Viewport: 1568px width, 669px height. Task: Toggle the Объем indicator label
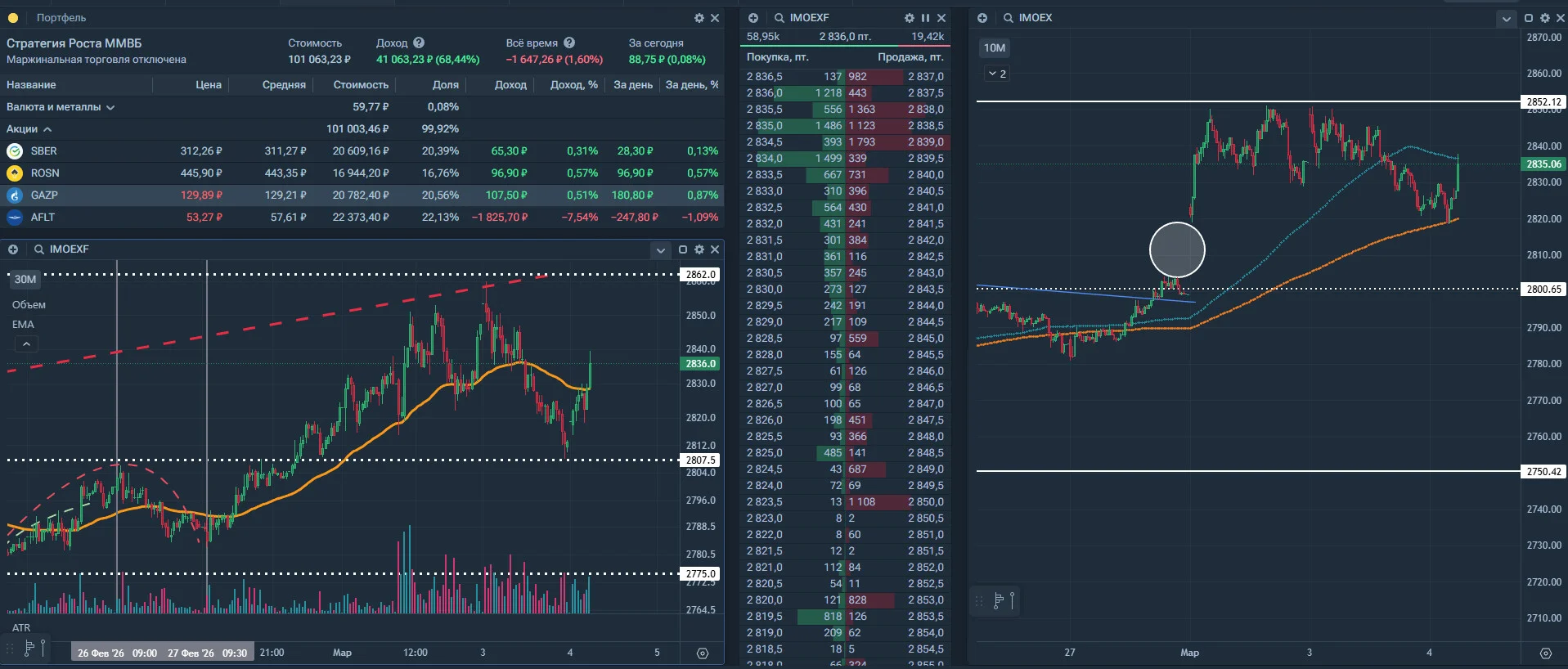(x=29, y=305)
